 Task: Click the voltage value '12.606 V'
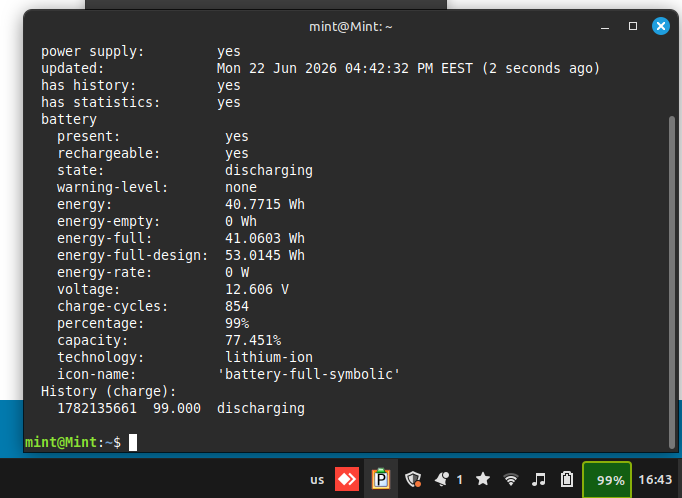point(257,289)
